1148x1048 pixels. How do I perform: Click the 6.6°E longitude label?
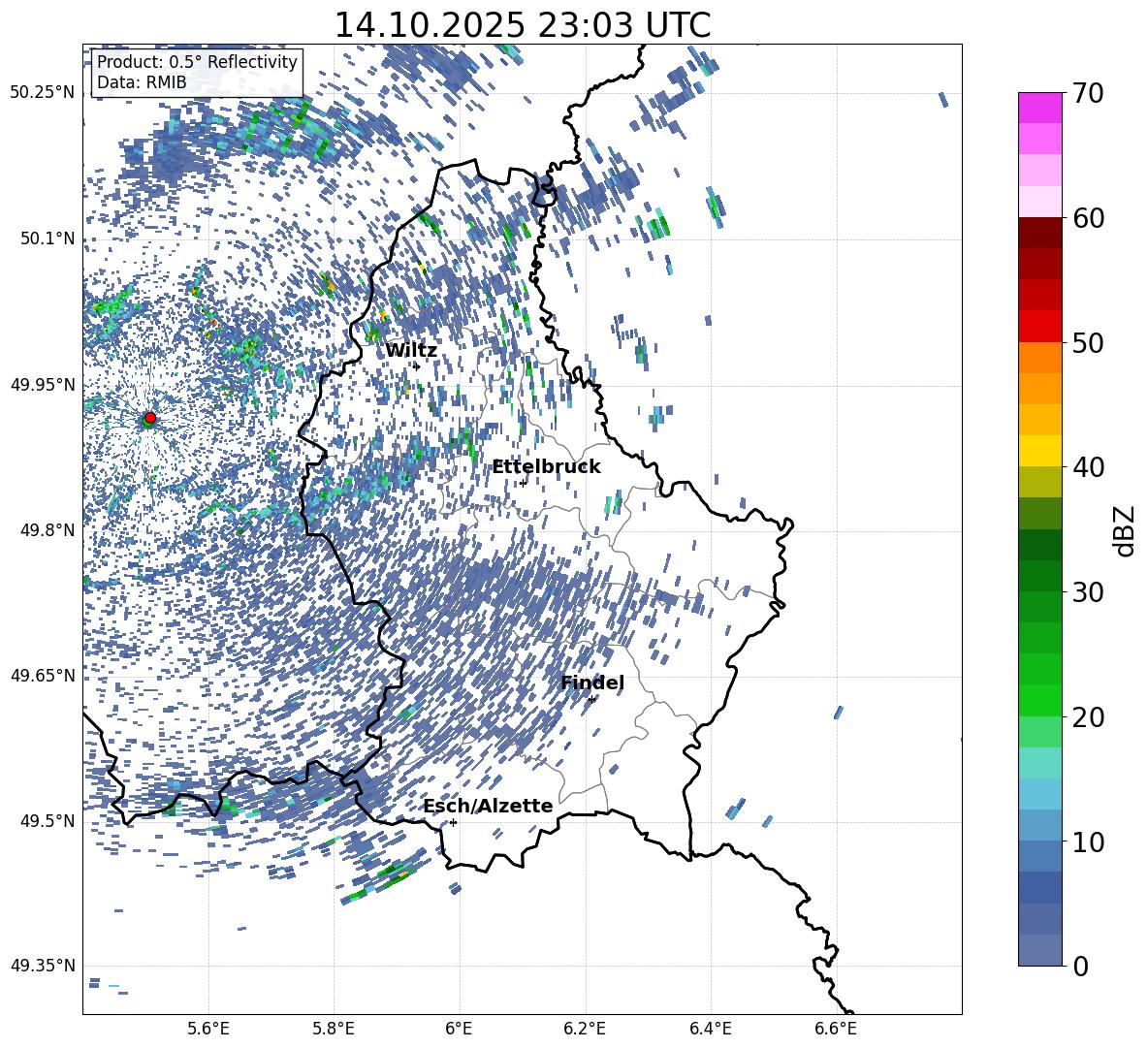836,1029
